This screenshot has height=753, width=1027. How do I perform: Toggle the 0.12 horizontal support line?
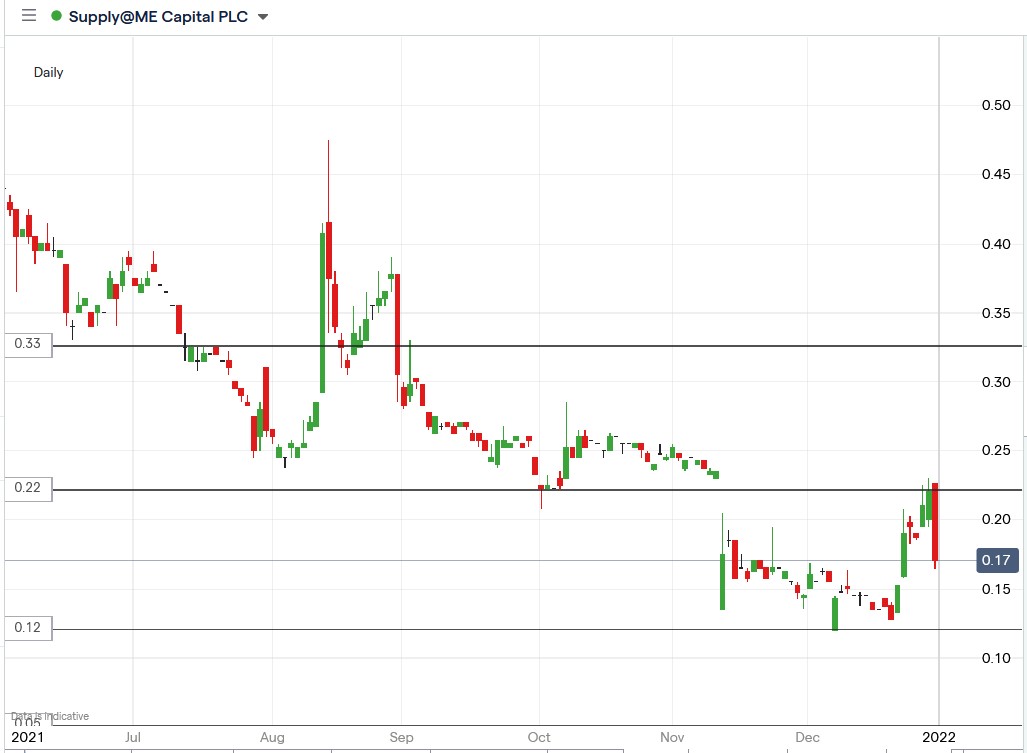[x=500, y=629]
